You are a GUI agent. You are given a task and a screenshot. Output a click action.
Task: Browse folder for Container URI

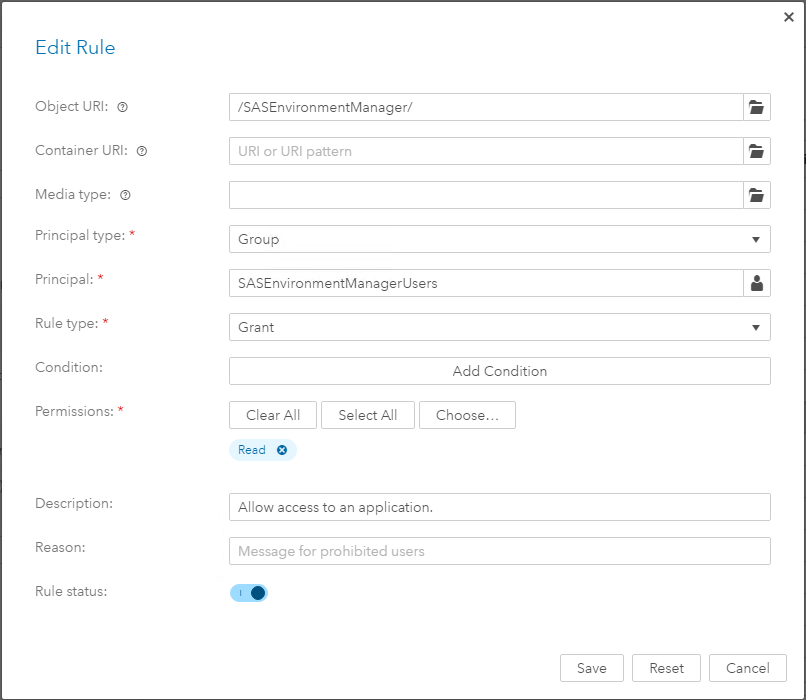757,151
